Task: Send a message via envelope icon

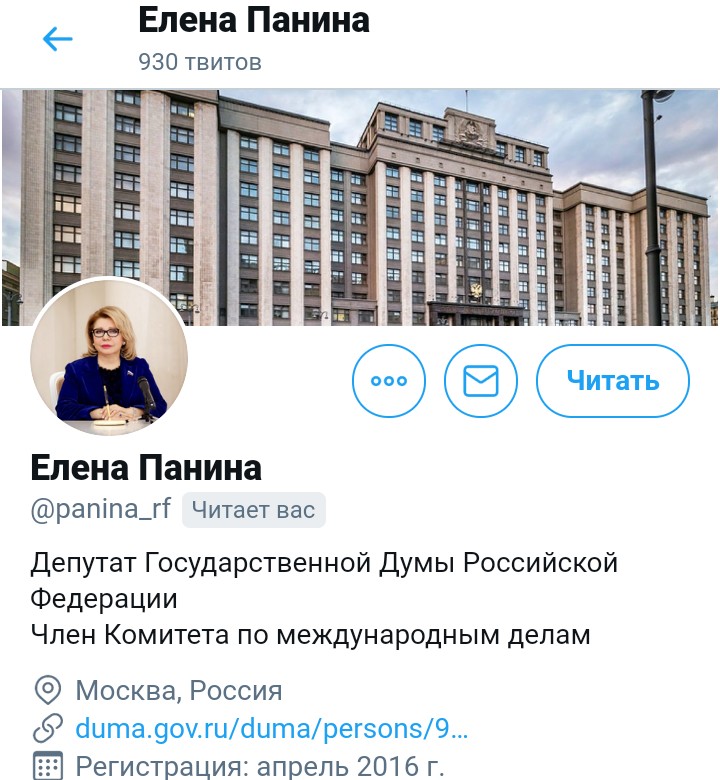Action: (x=481, y=381)
